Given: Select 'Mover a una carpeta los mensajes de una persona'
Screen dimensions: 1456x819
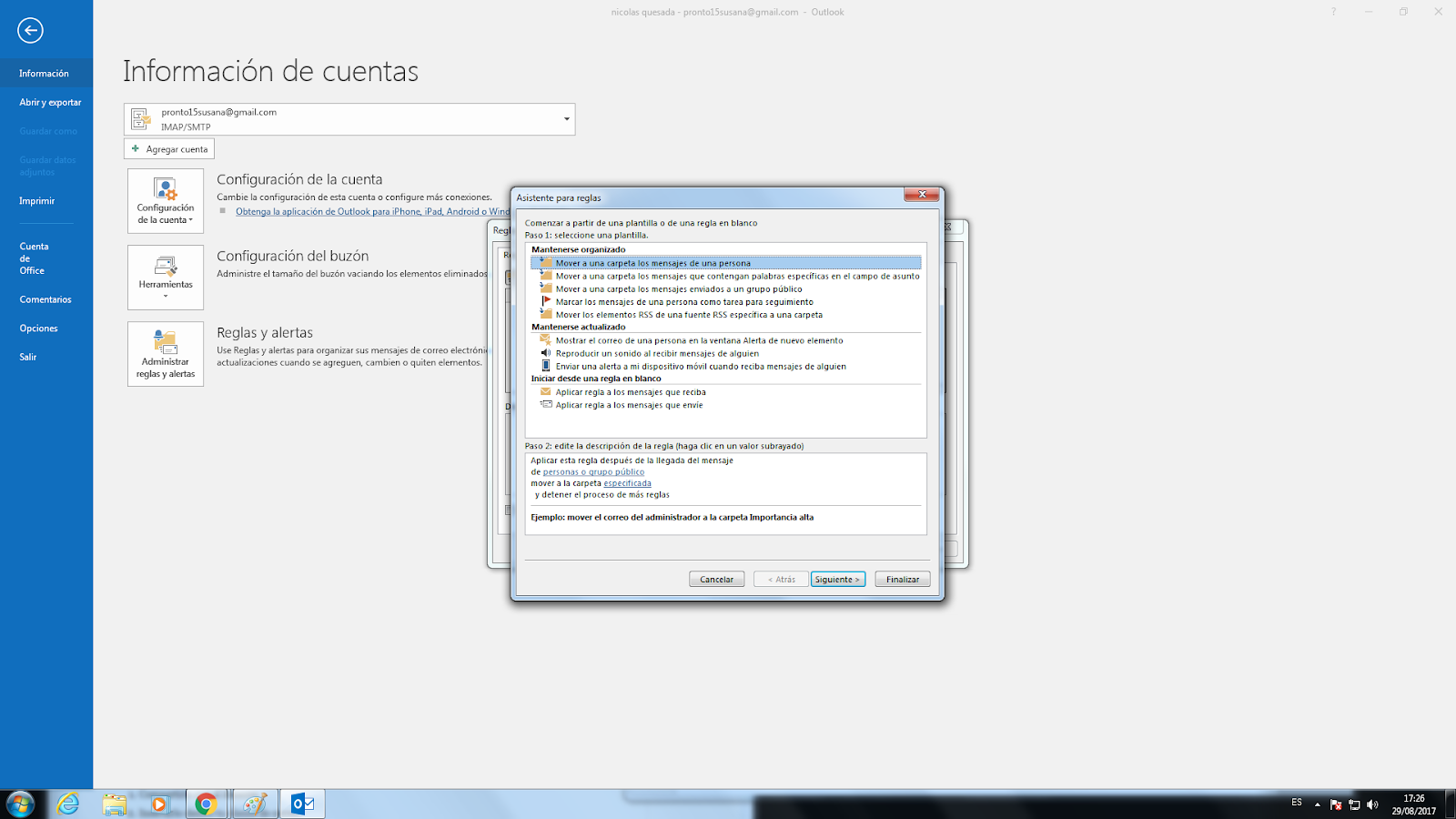Looking at the screenshot, I should coord(725,262).
